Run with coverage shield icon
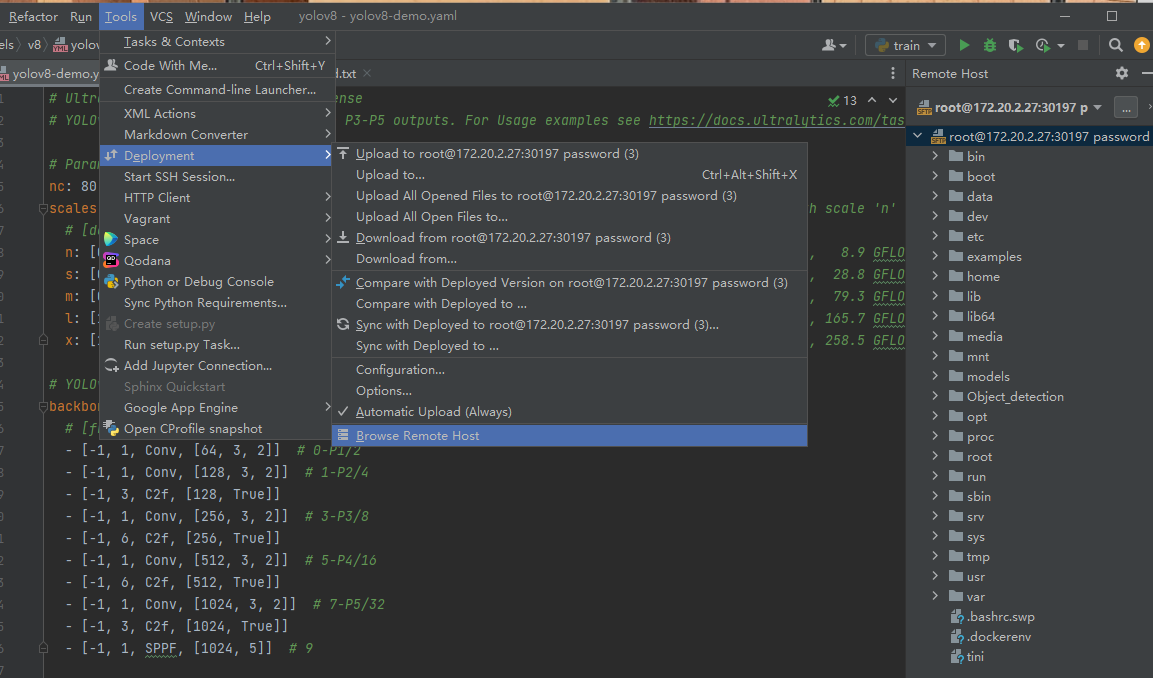 click(1015, 46)
